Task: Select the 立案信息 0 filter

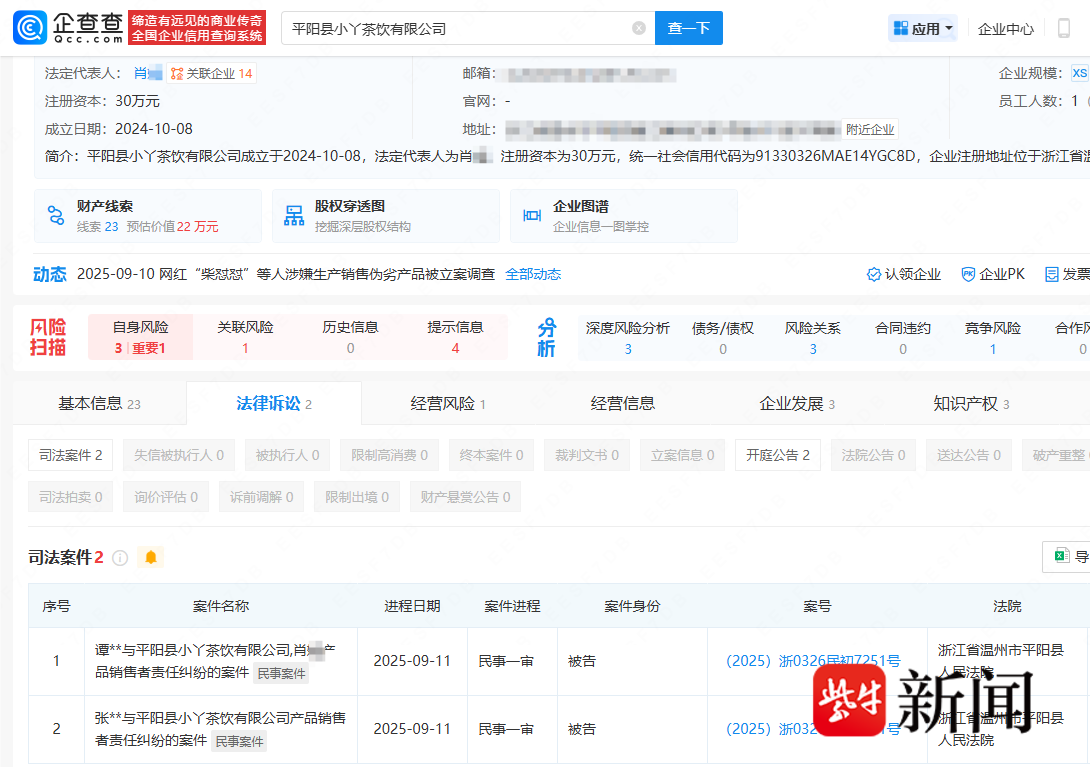Action: [682, 455]
